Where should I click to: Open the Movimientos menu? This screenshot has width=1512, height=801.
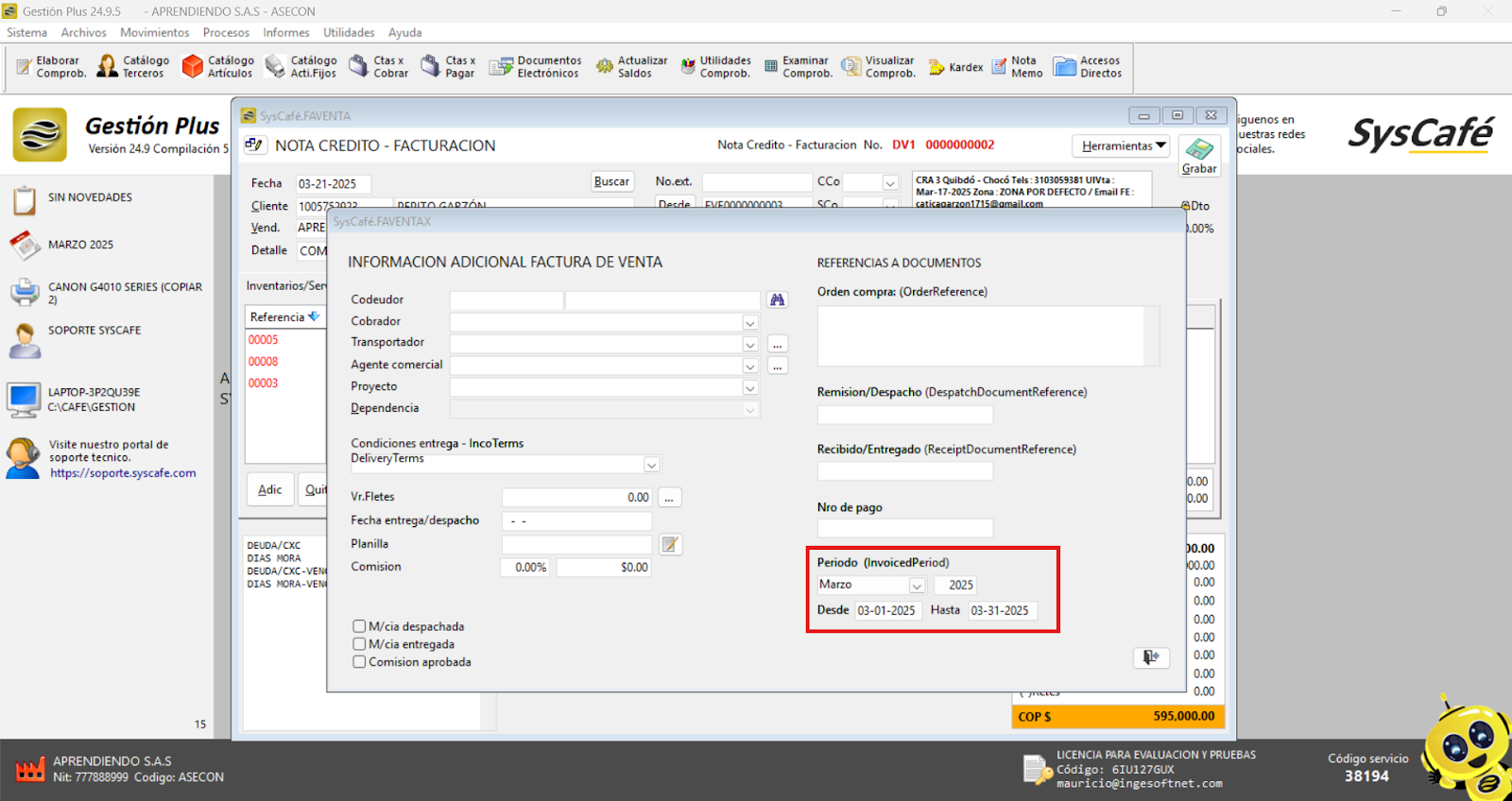pos(154,32)
